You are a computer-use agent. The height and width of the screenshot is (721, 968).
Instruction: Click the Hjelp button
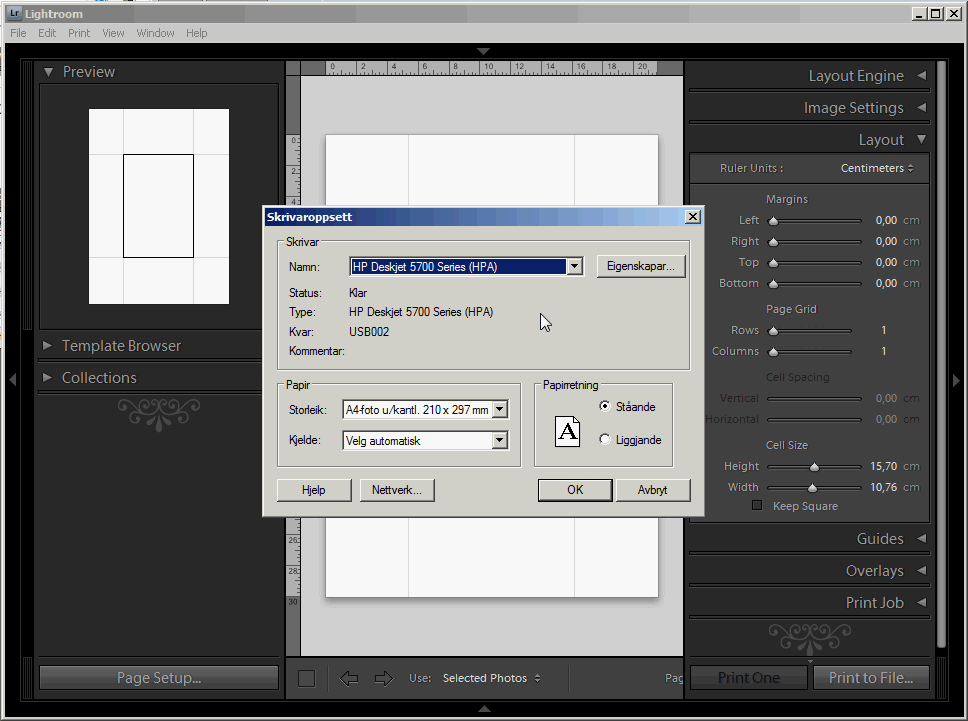coord(314,490)
